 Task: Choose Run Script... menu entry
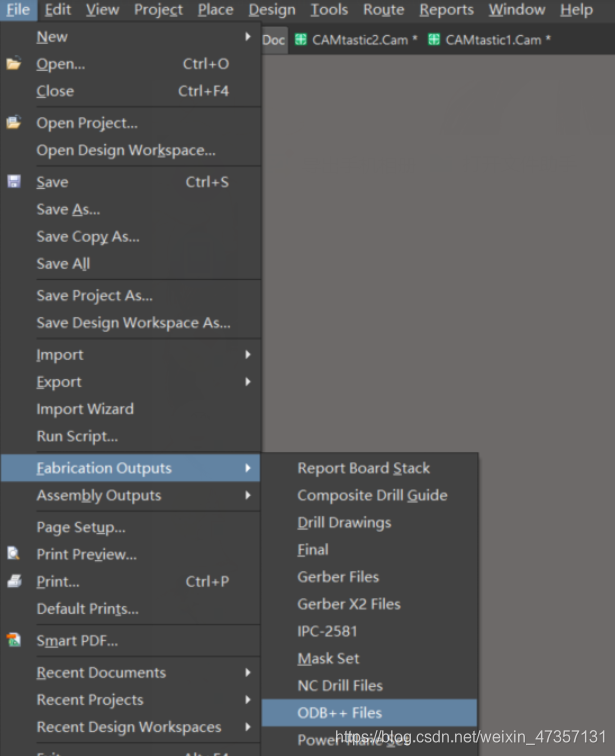131,436
